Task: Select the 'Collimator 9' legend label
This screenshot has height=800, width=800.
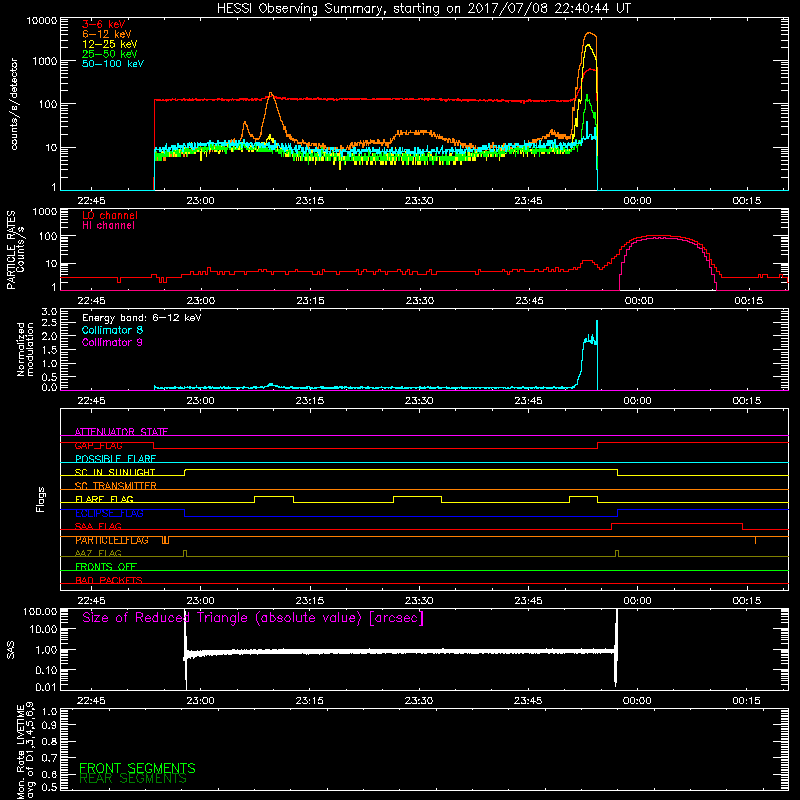Action: coord(112,342)
